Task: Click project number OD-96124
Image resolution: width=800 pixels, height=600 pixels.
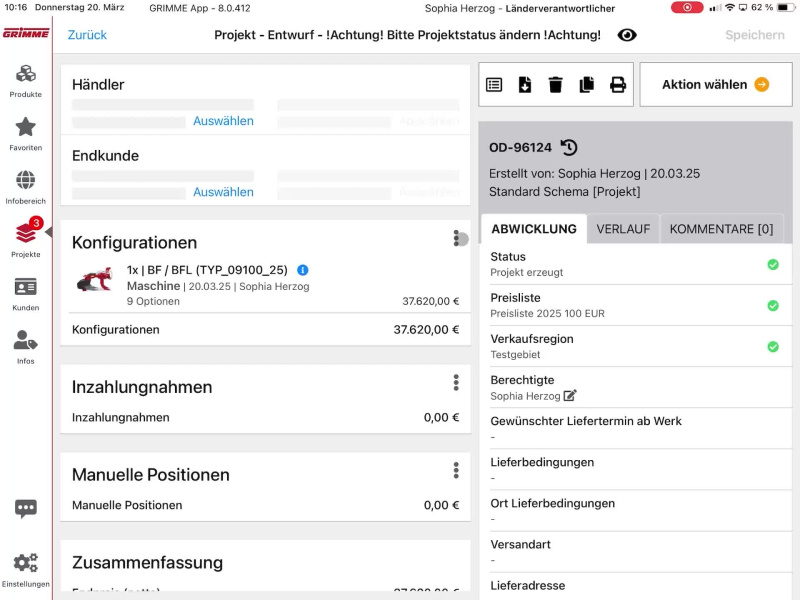Action: click(x=520, y=147)
